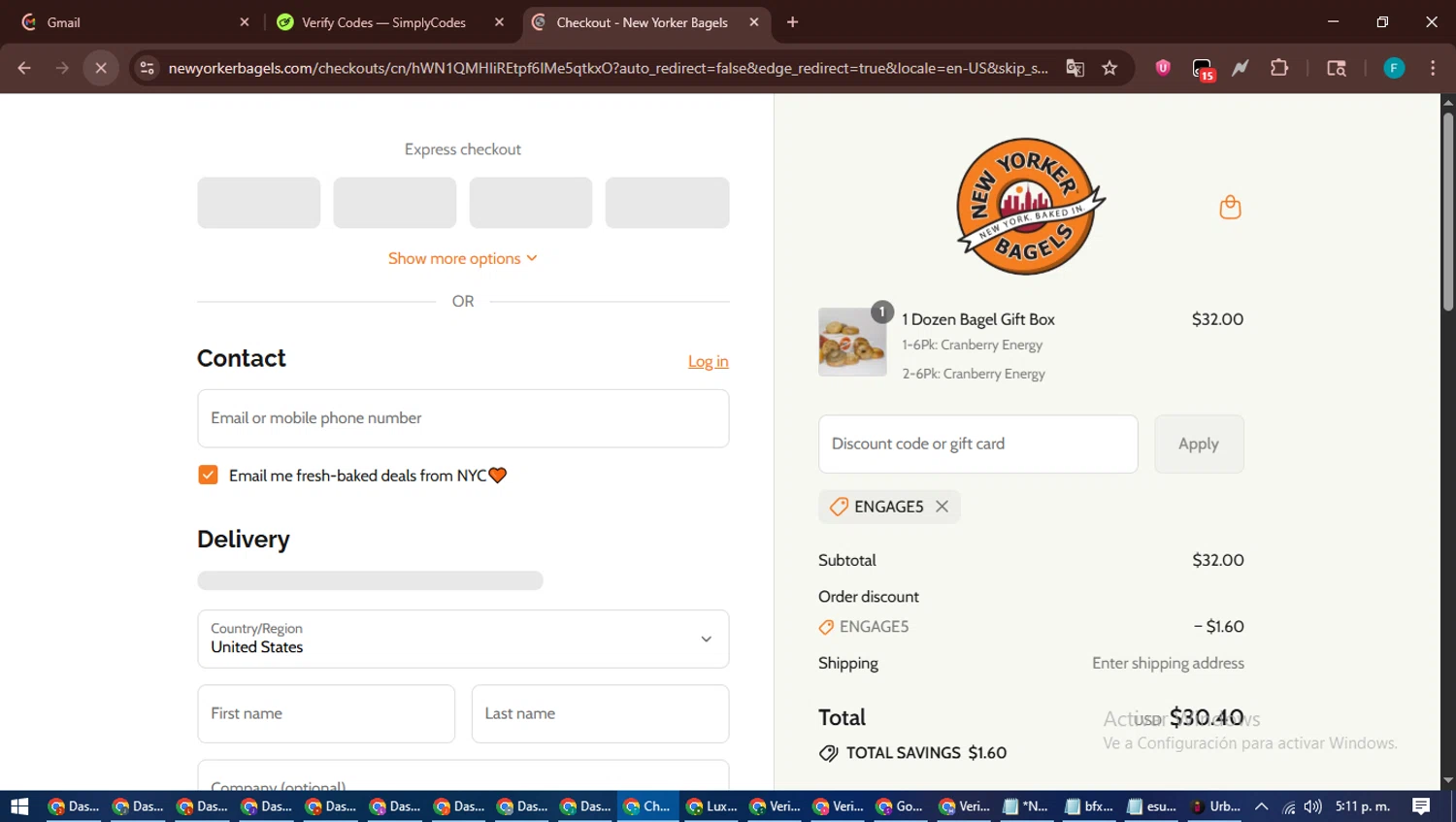
Task: Click the translate page icon
Action: (1075, 68)
